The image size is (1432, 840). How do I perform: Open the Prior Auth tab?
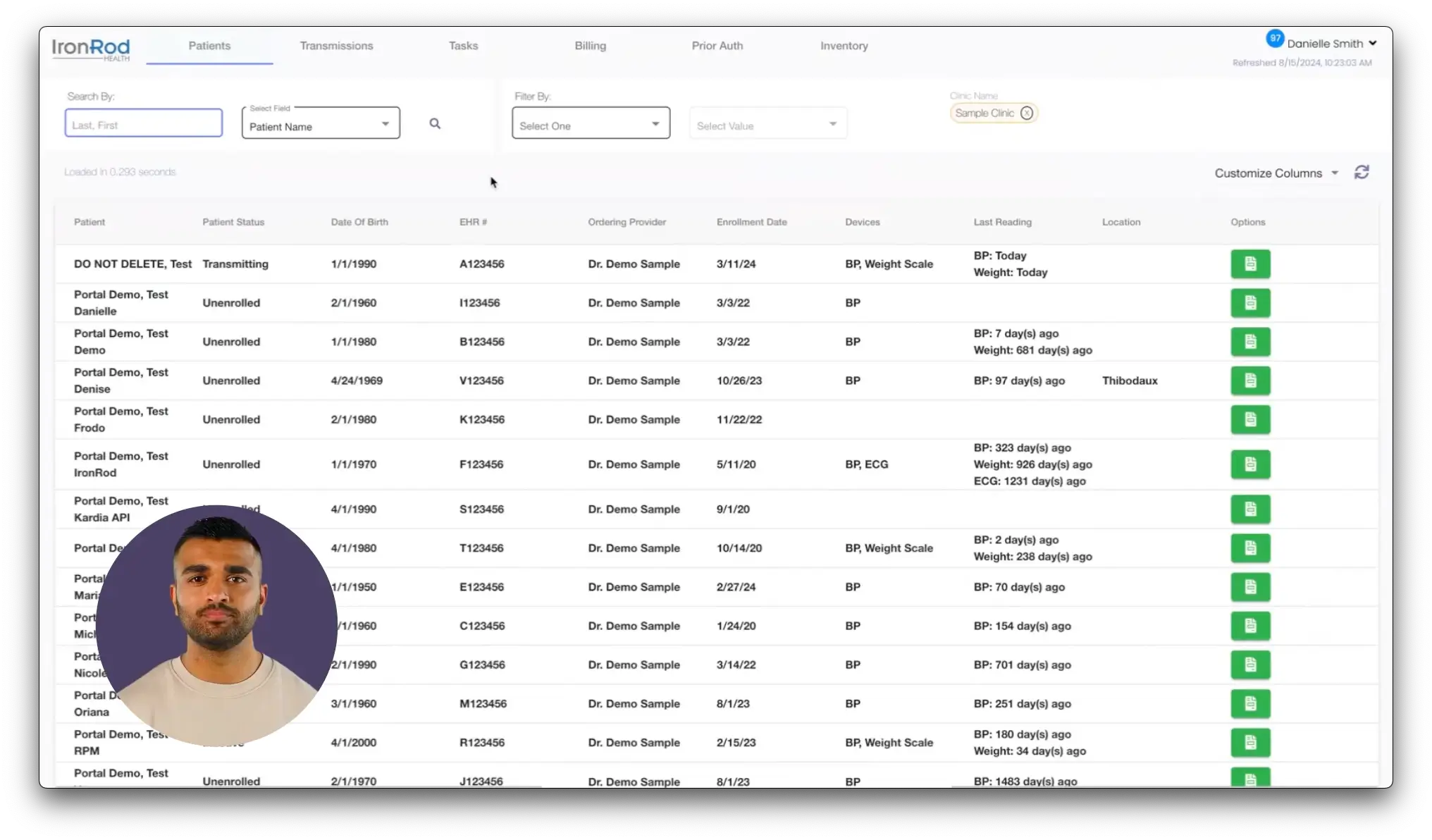pos(717,46)
